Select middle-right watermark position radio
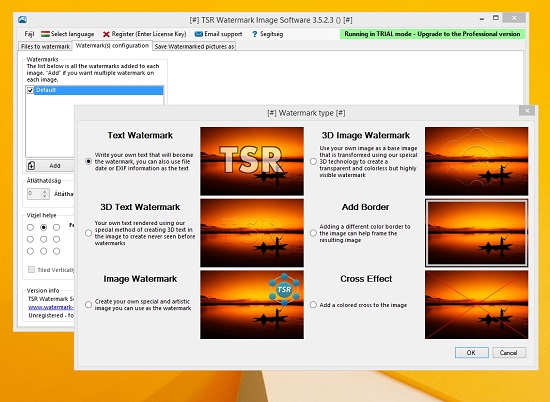Viewport: 550px width, 402px height. (56, 239)
